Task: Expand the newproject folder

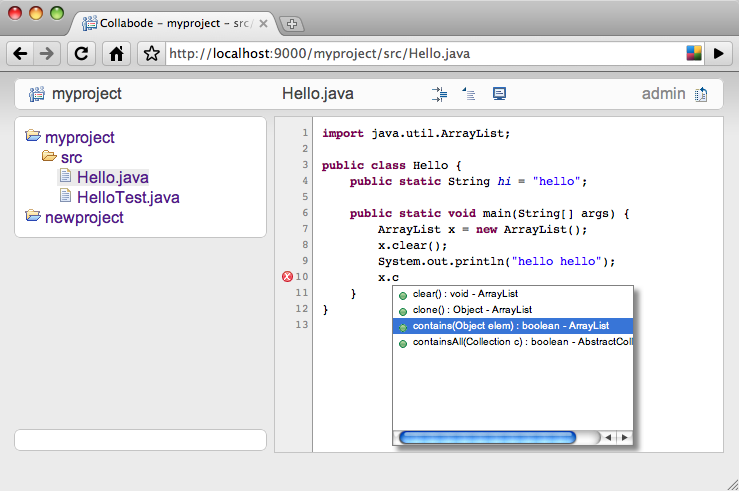Action: tap(33, 217)
